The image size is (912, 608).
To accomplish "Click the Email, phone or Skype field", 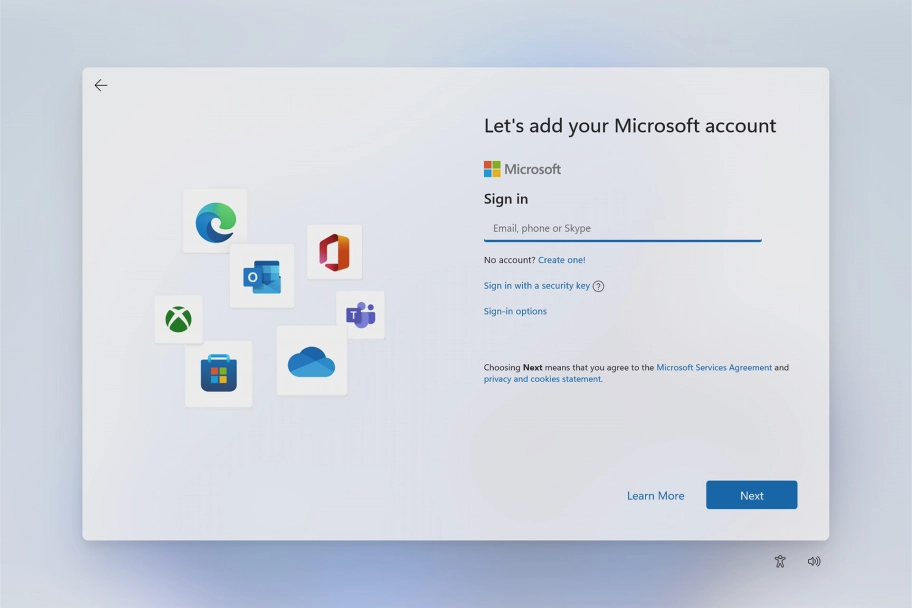I will 622,228.
